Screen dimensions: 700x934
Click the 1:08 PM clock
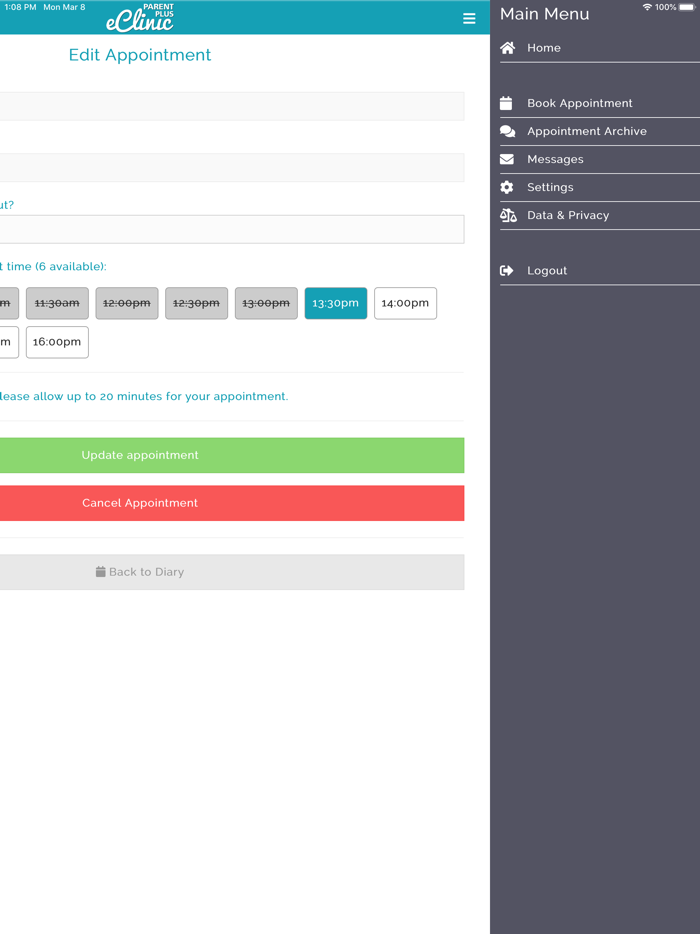pyautogui.click(x=20, y=7)
